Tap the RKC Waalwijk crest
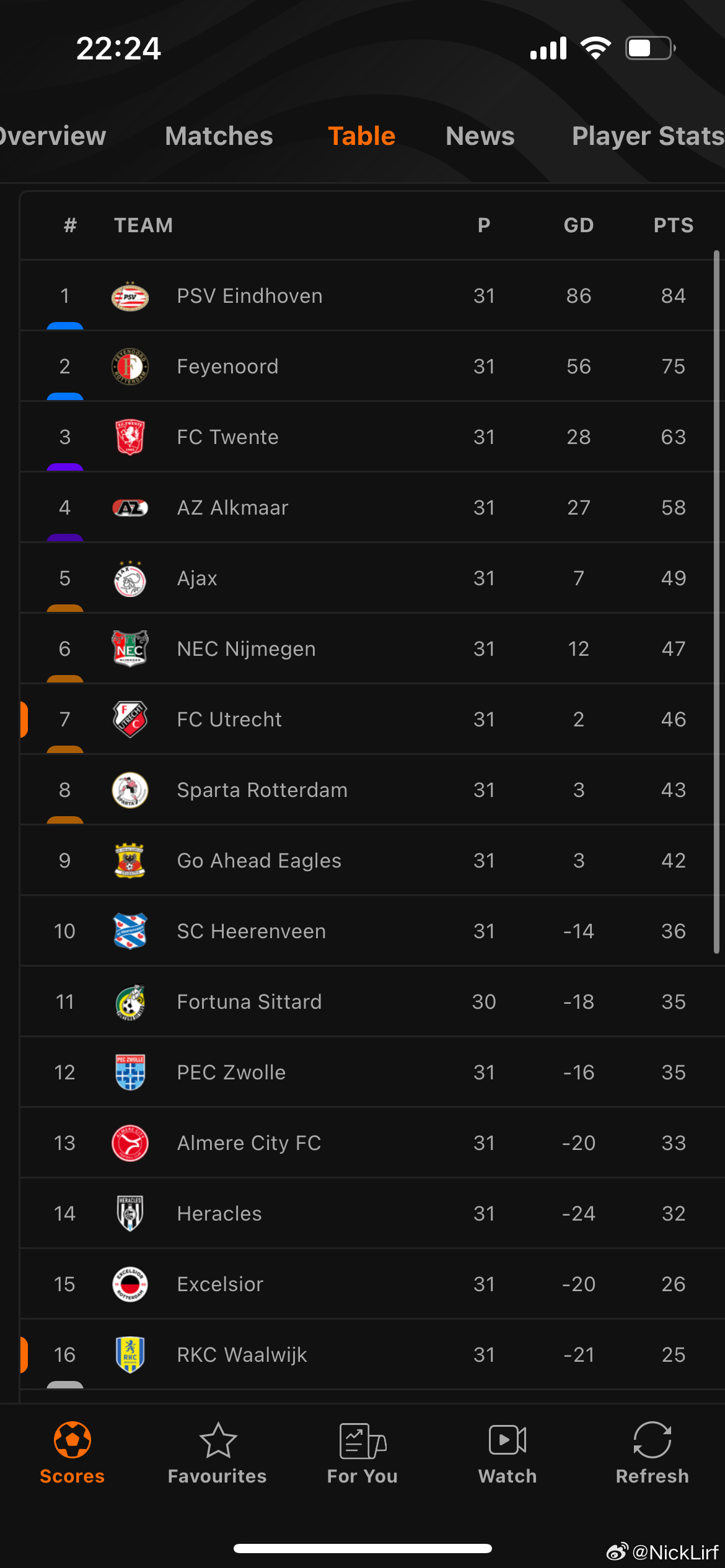 [130, 1355]
